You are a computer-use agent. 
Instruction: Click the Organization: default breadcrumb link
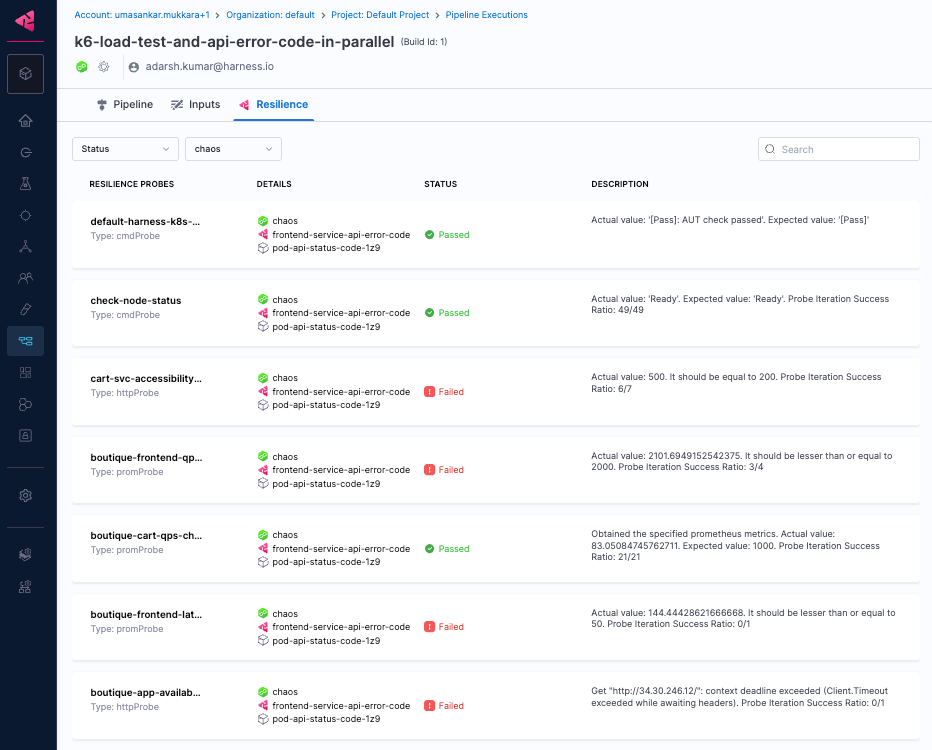pos(270,15)
